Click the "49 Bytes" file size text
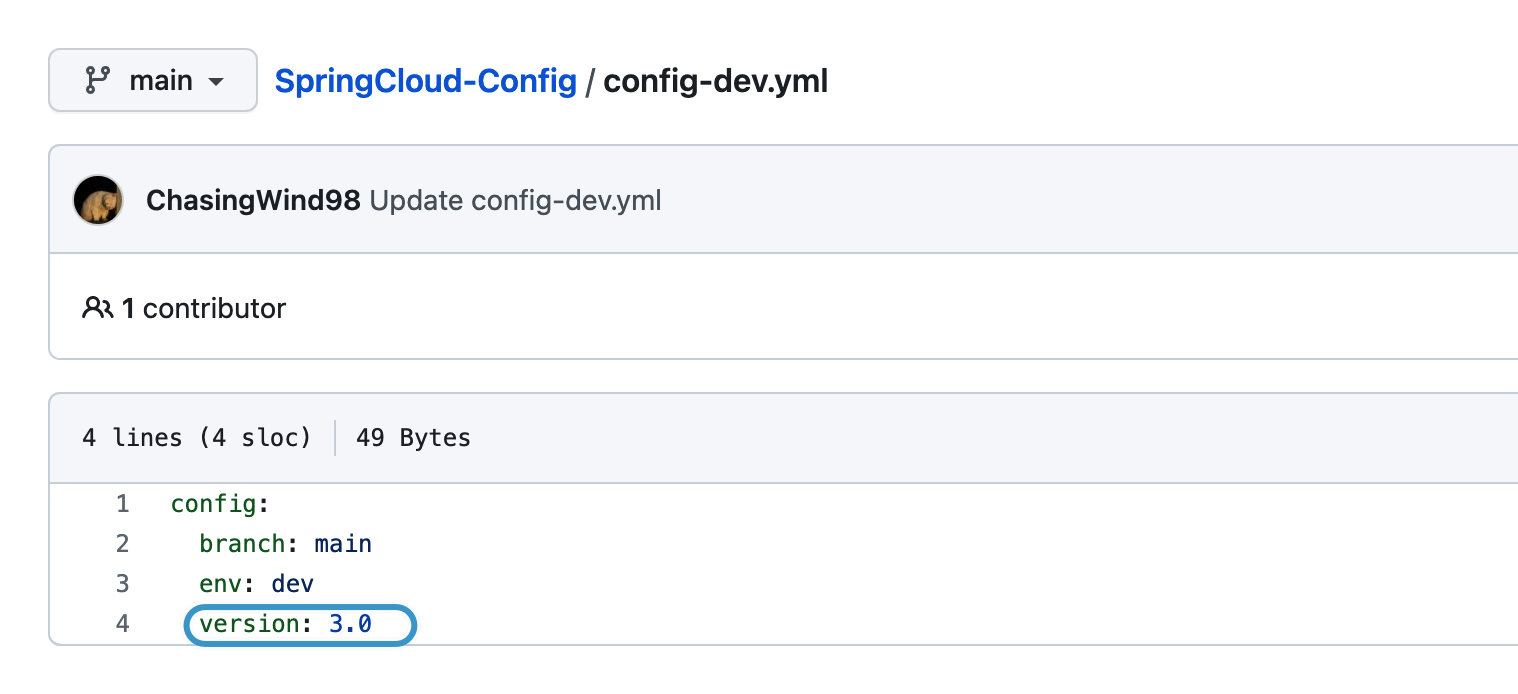The width and height of the screenshot is (1518, 694). click(x=413, y=437)
